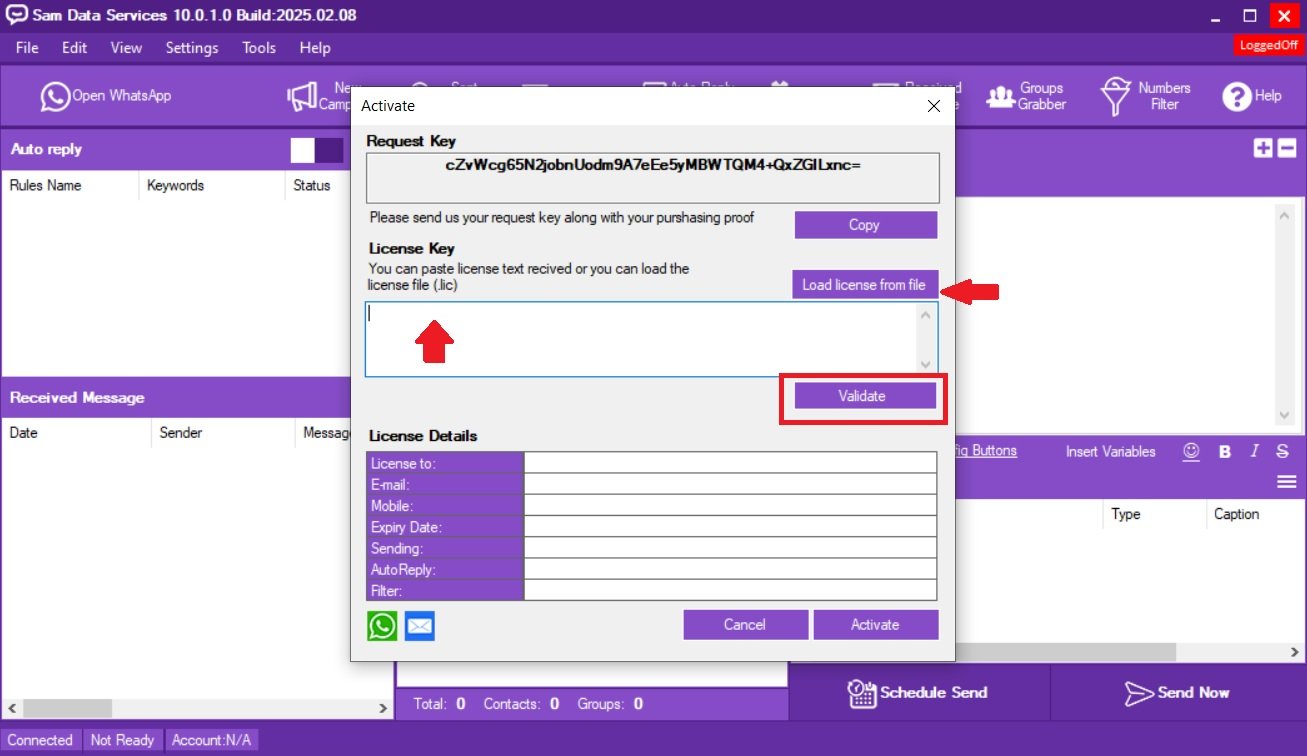Add a new auto reply rule with plus icon

[1262, 146]
